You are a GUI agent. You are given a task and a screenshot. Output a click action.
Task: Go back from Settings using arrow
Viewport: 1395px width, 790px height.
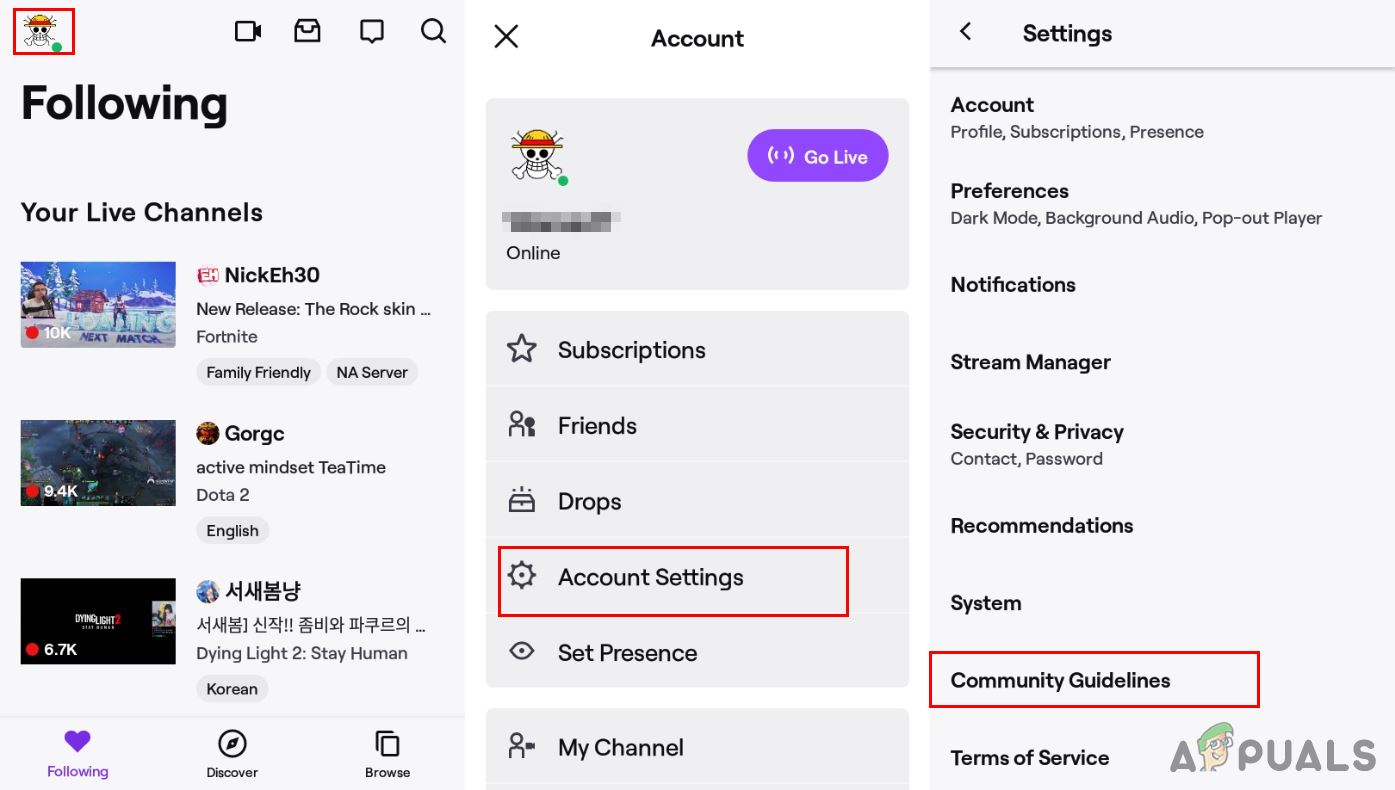(965, 32)
